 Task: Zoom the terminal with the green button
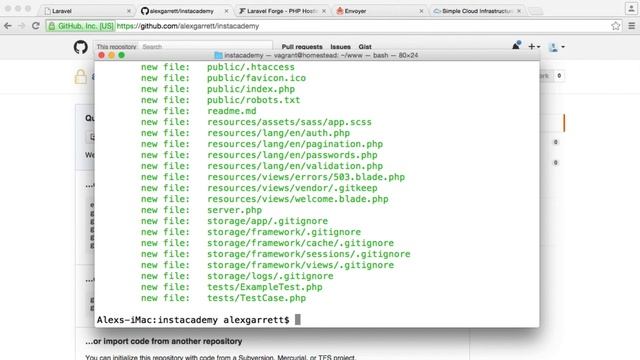122,55
